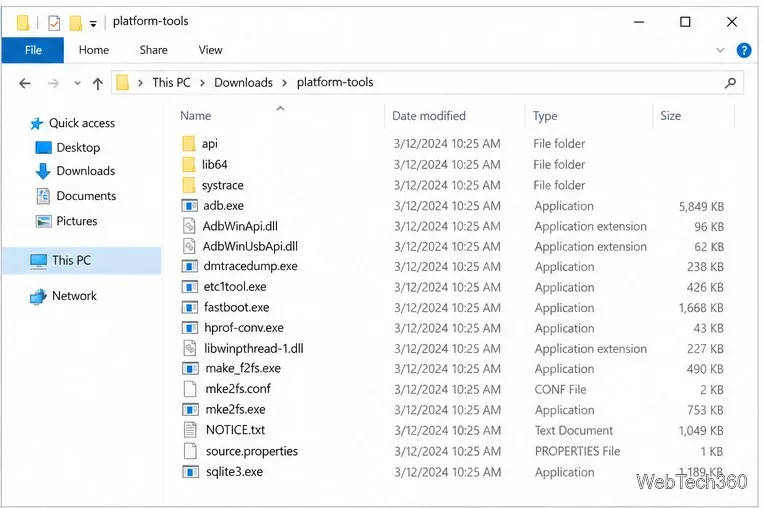Screen dimensions: 764x508
Task: Click the lib64 folder icon
Action: (189, 165)
